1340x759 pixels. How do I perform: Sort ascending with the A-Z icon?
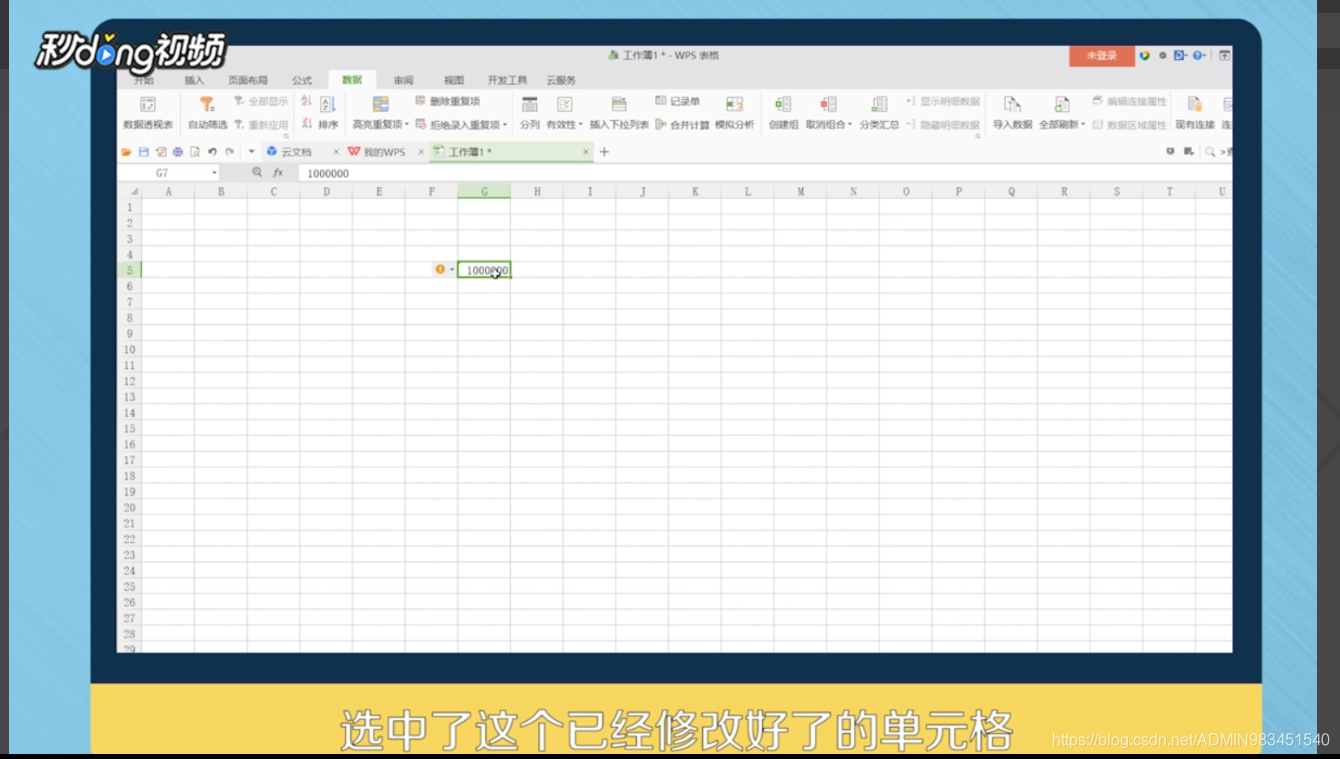(306, 102)
